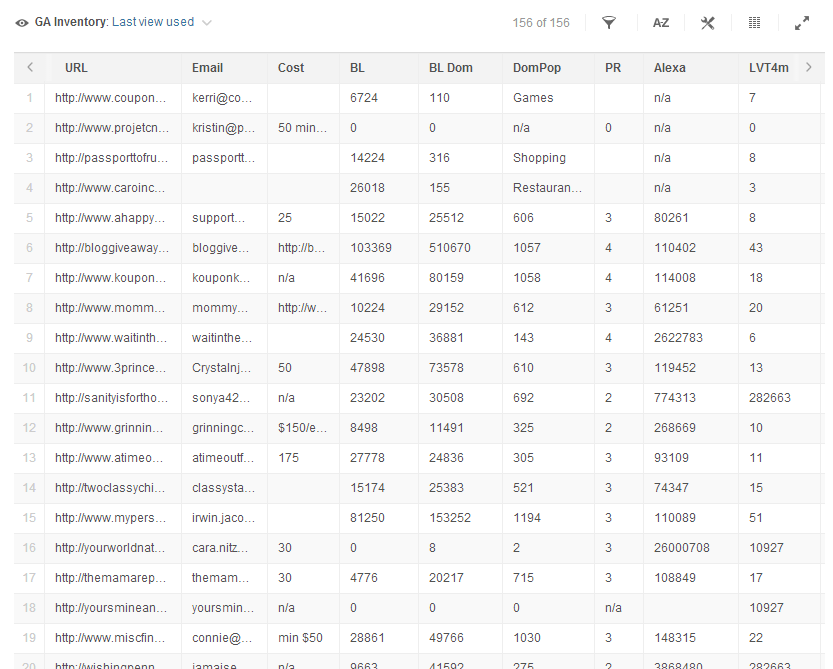Open the Last view used dropdown arrow
This screenshot has height=669, width=833.
(207, 23)
